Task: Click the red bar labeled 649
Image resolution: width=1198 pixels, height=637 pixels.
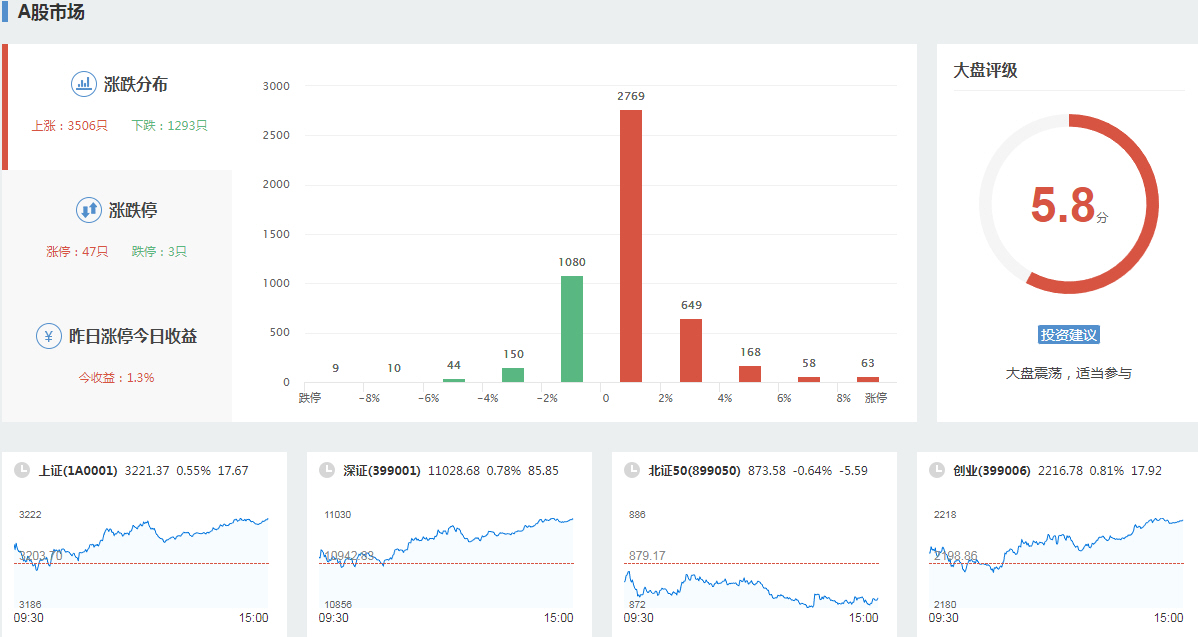Action: 691,350
